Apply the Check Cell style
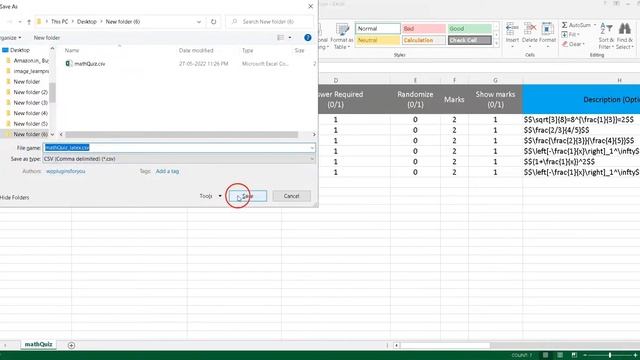 coord(470,40)
